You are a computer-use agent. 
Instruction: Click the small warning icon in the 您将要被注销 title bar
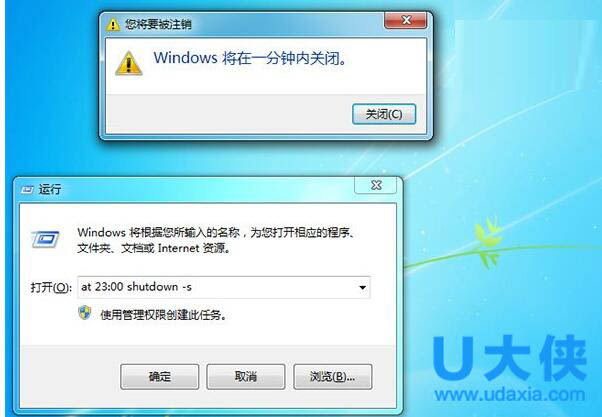[x=113, y=25]
